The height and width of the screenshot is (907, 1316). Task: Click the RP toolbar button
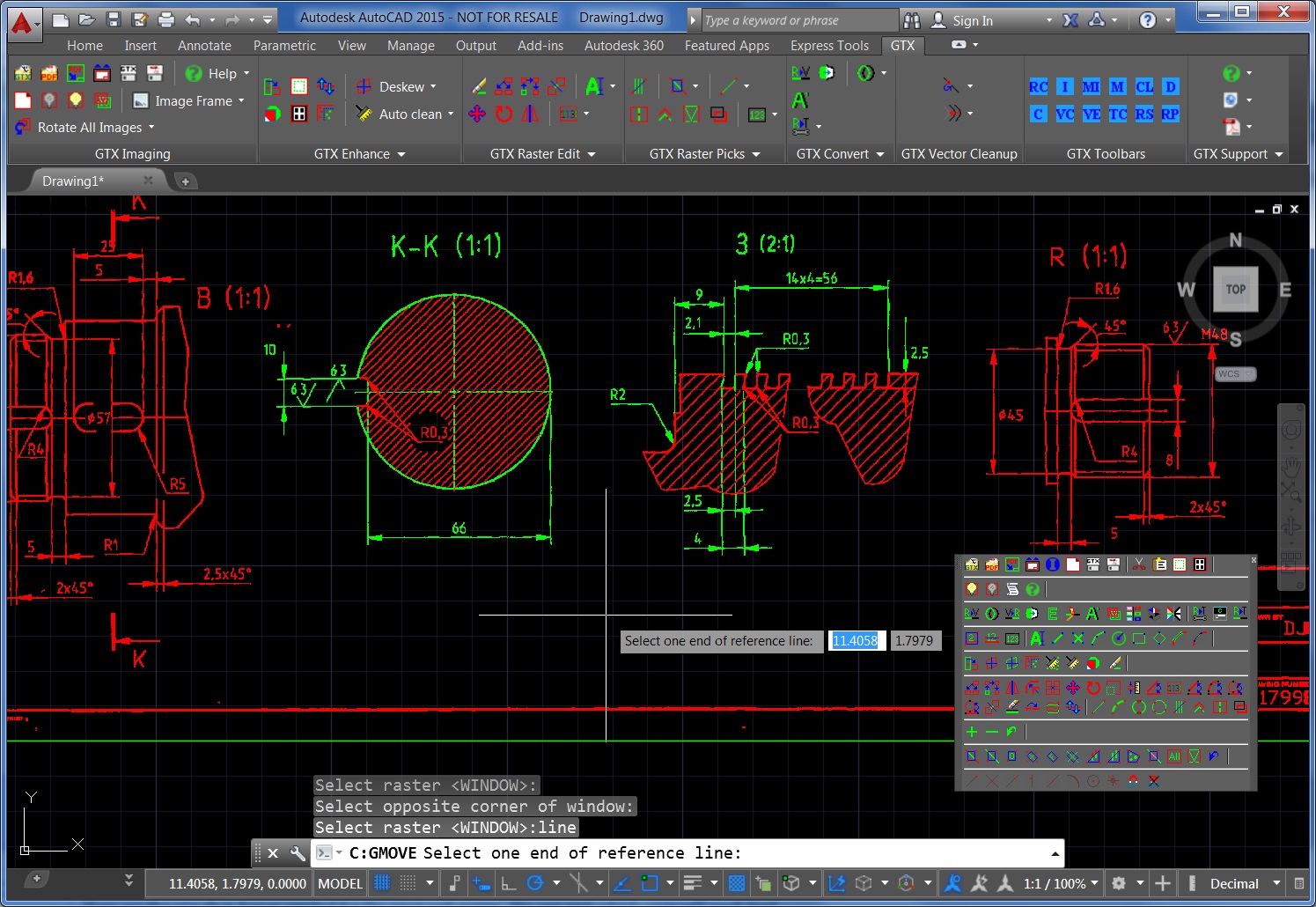click(1170, 114)
